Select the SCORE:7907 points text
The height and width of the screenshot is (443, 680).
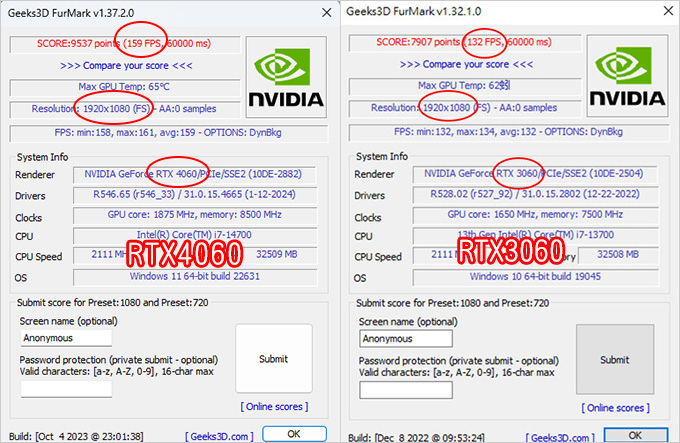click(418, 42)
